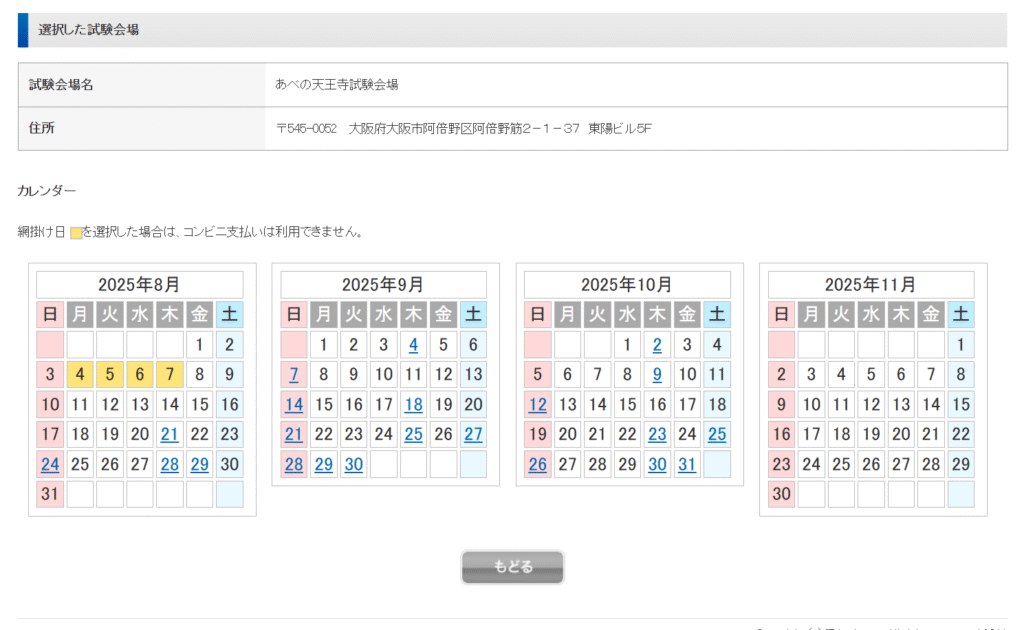Click the venue name あべの天王寺試験会場
Viewport: 1024px width, 630px height.
[337, 84]
